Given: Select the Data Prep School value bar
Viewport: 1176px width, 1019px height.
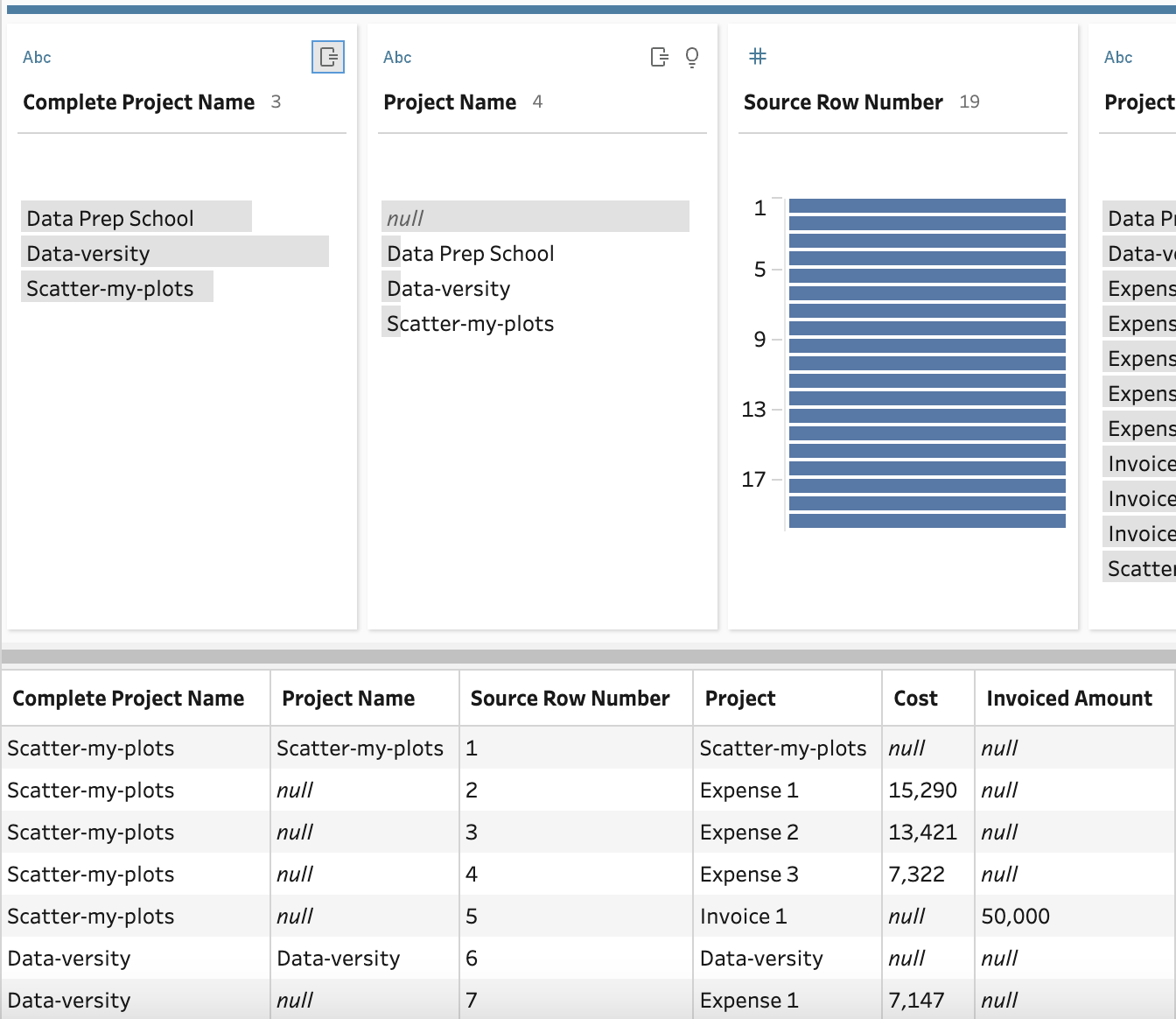Looking at the screenshot, I should click(x=136, y=217).
